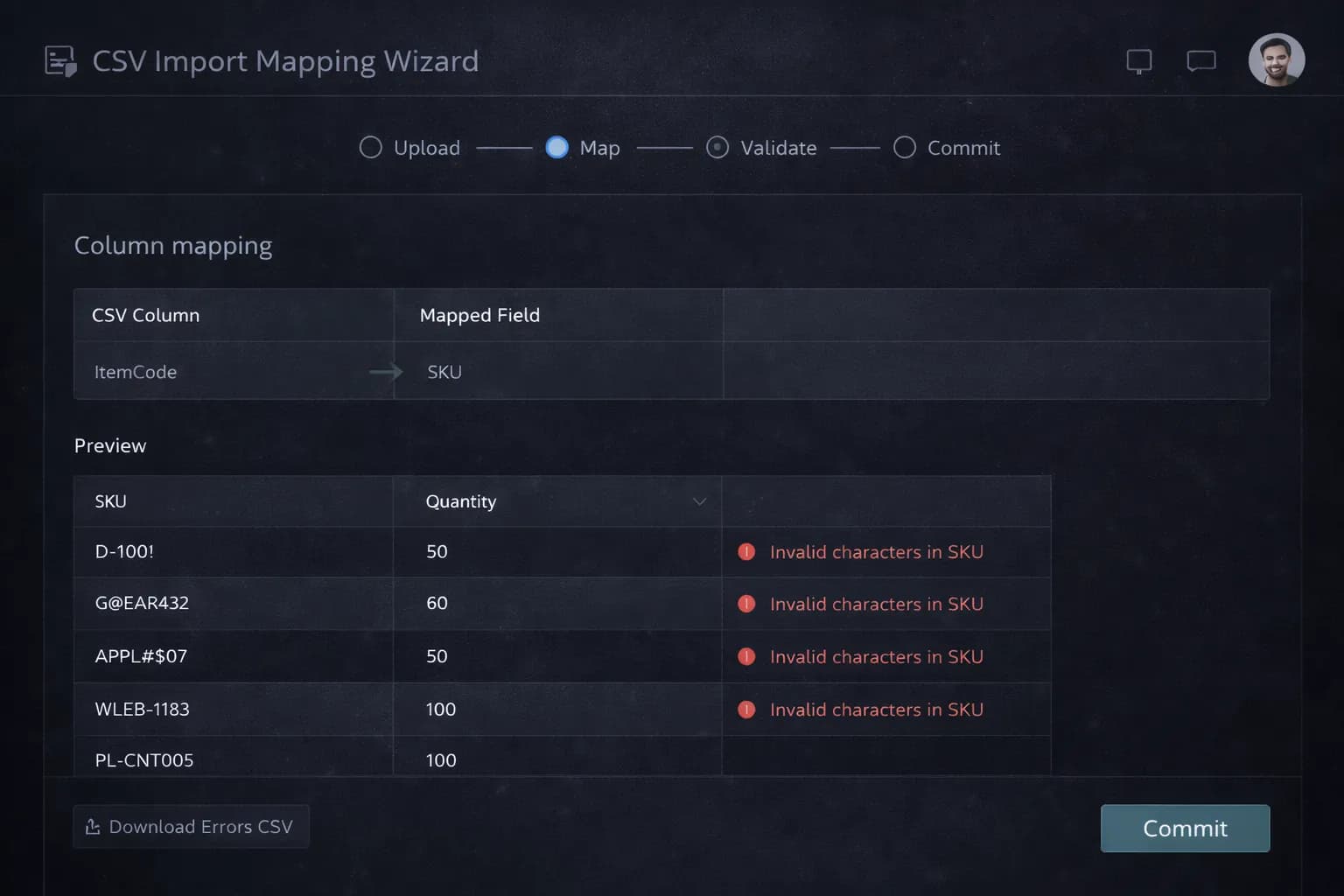
Task: Click error icon for APPL#$07 row
Action: [x=746, y=657]
